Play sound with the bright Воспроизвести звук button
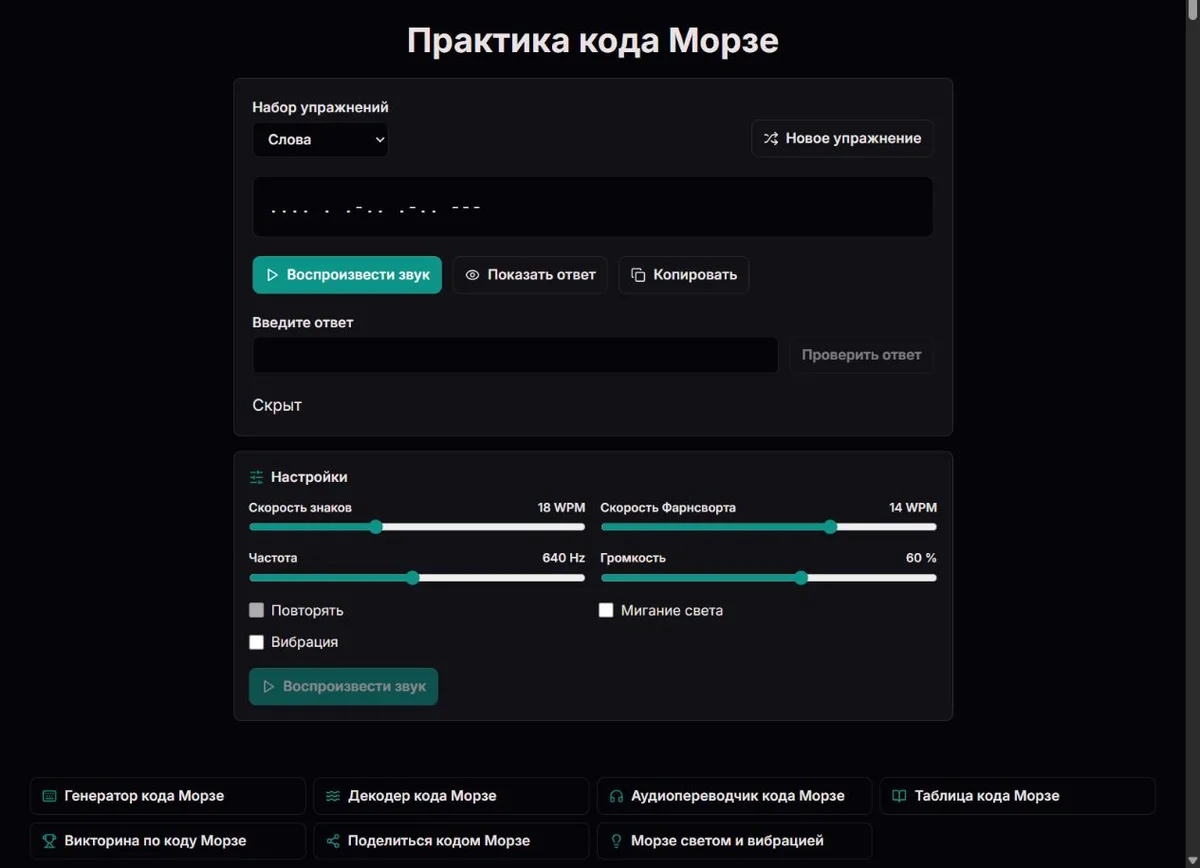Screen dimensions: 1200x868 347,275
